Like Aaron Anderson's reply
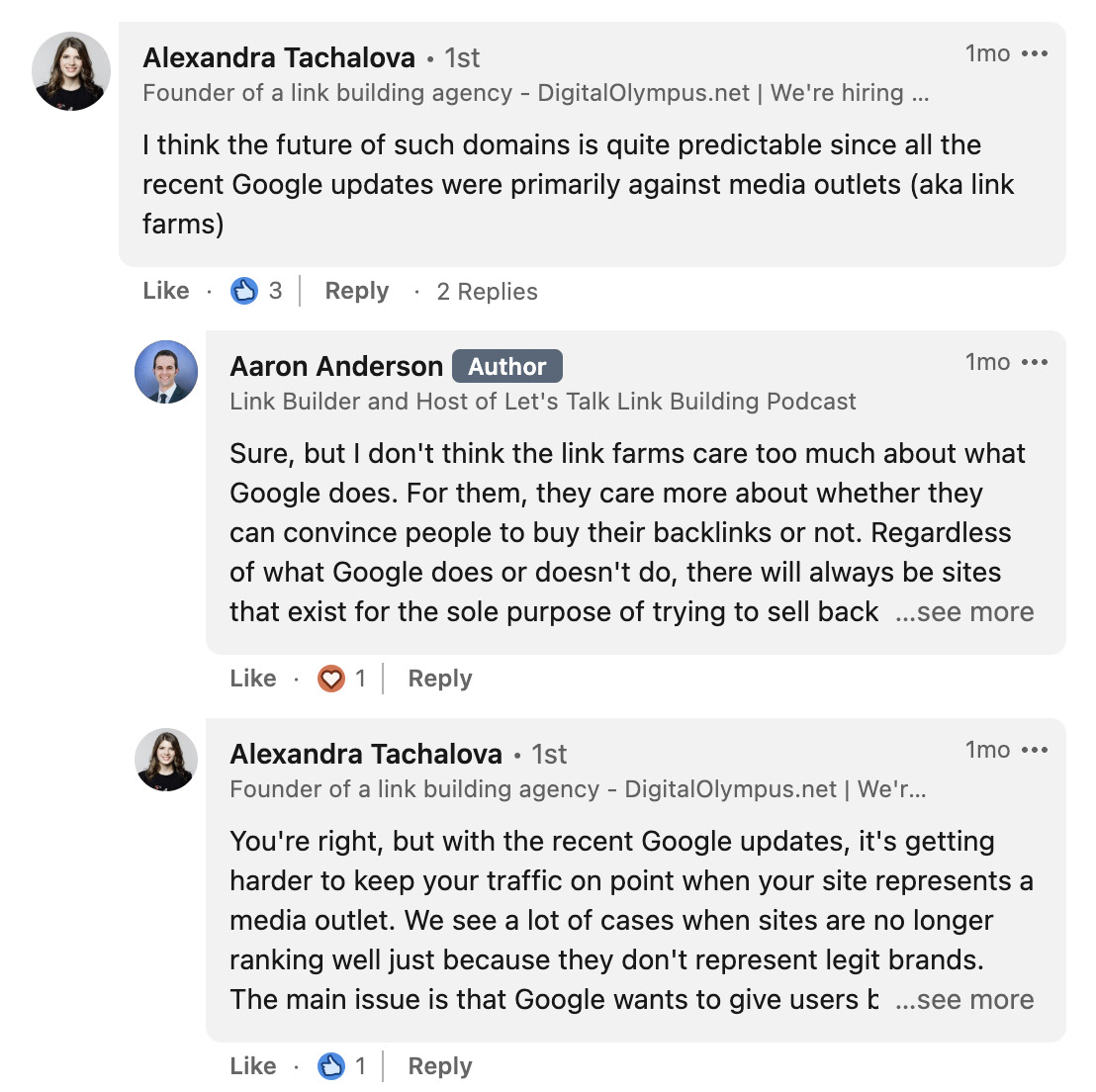 253,679
